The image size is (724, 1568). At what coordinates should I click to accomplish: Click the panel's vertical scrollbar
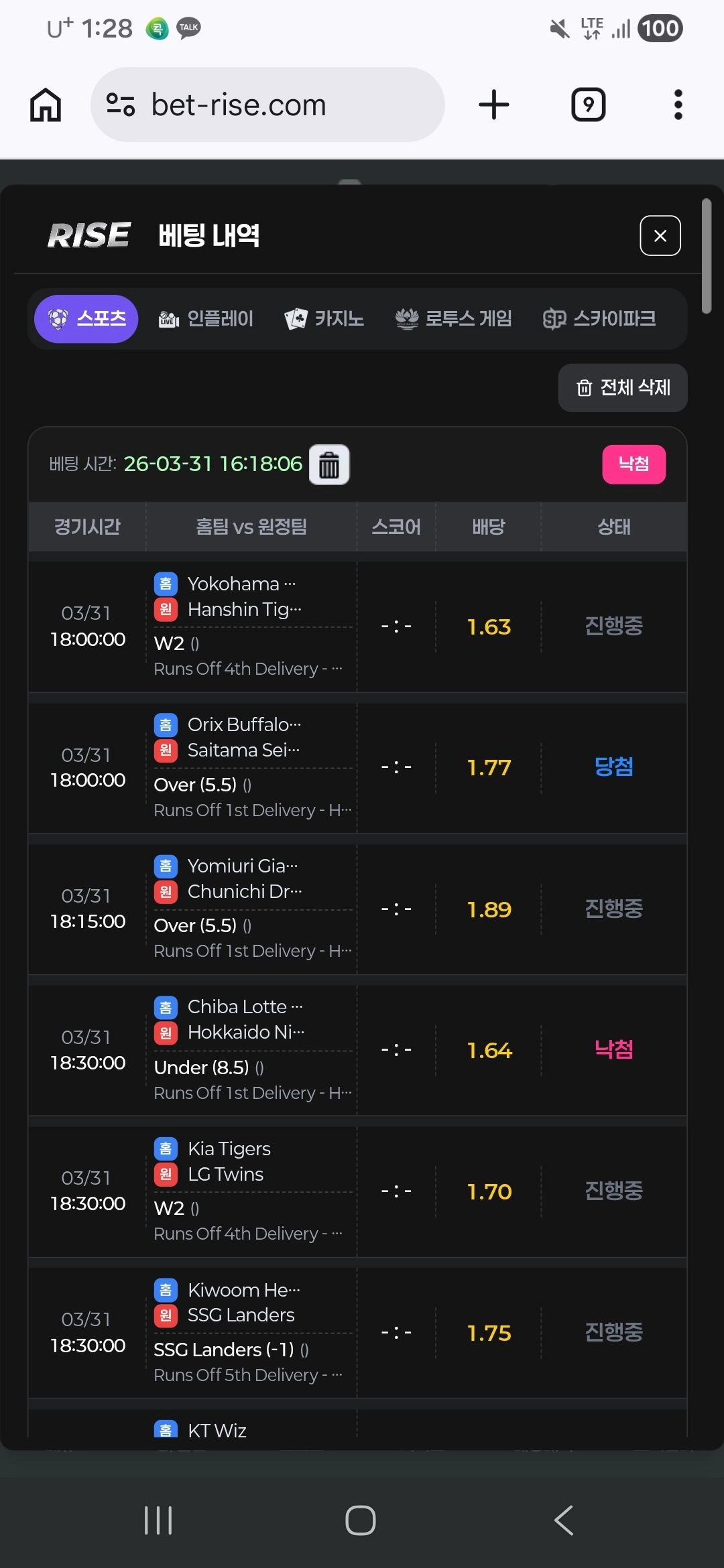coord(706,255)
